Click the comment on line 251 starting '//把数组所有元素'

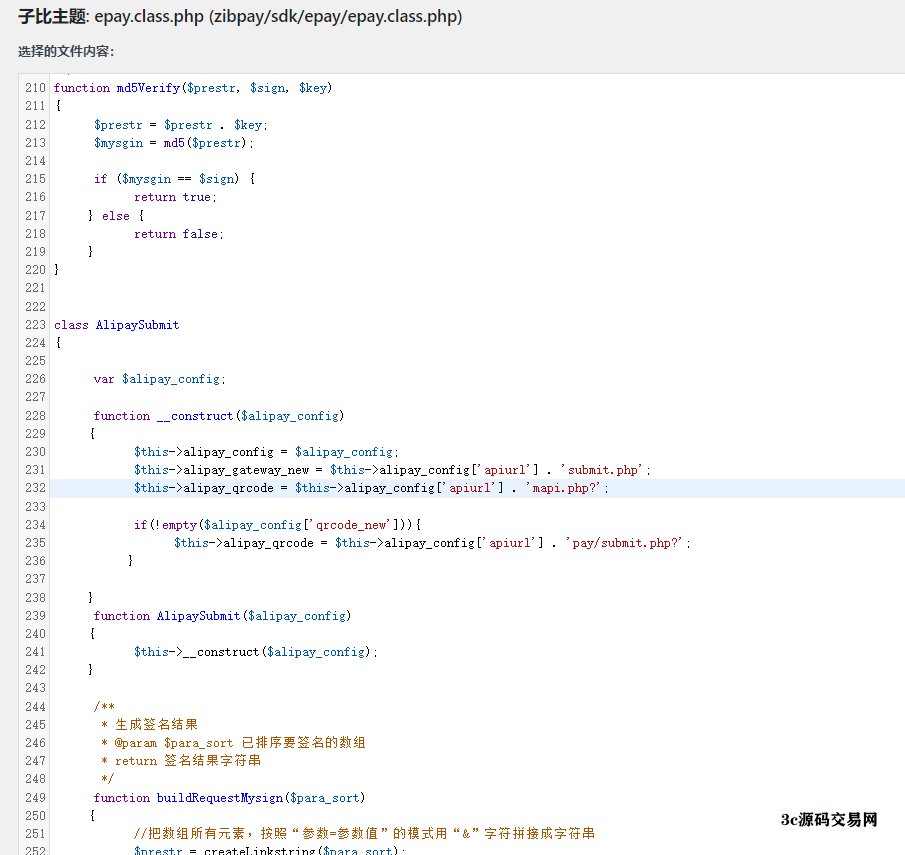point(364,834)
